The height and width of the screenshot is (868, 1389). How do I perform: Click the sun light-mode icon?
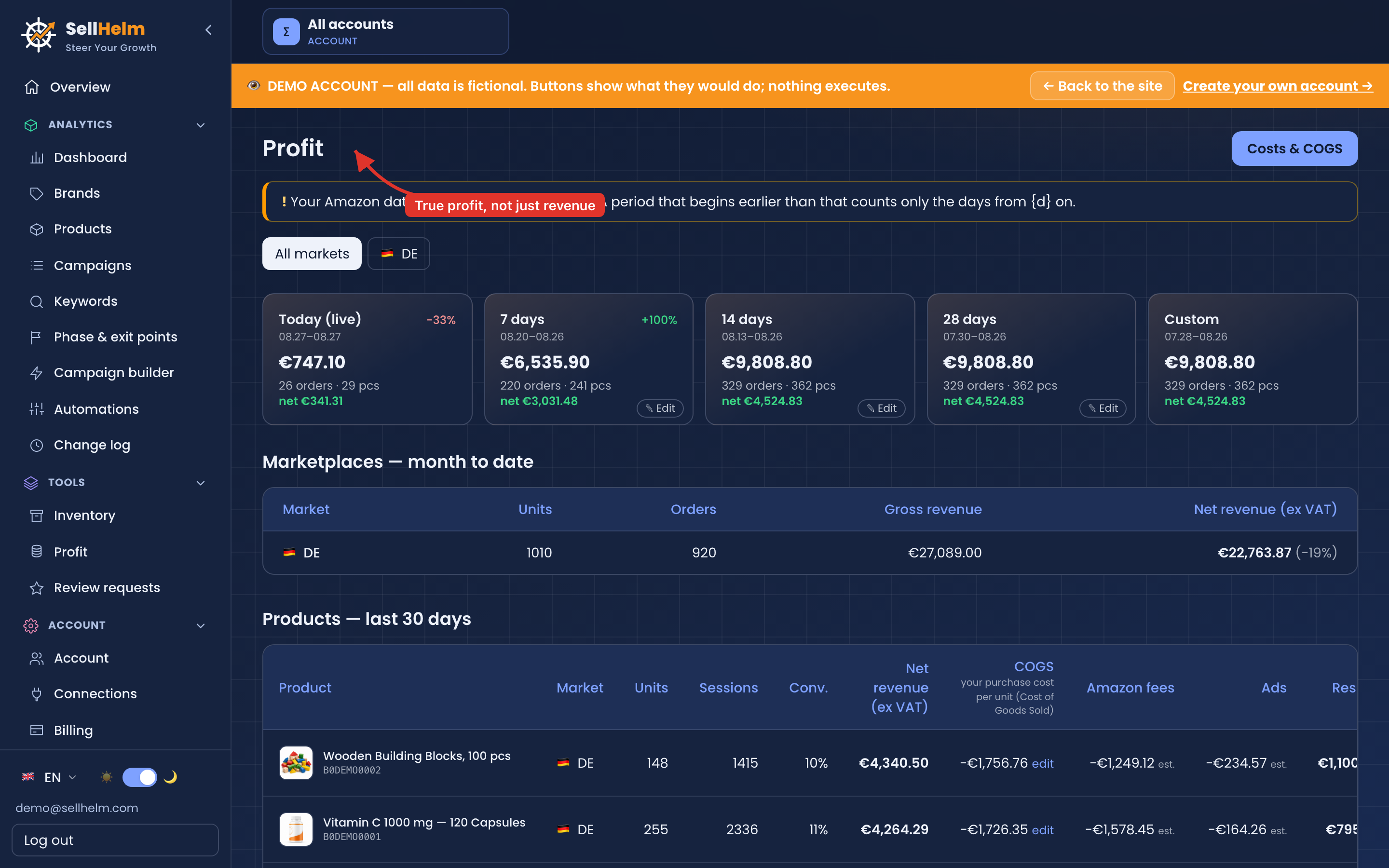coord(106,777)
